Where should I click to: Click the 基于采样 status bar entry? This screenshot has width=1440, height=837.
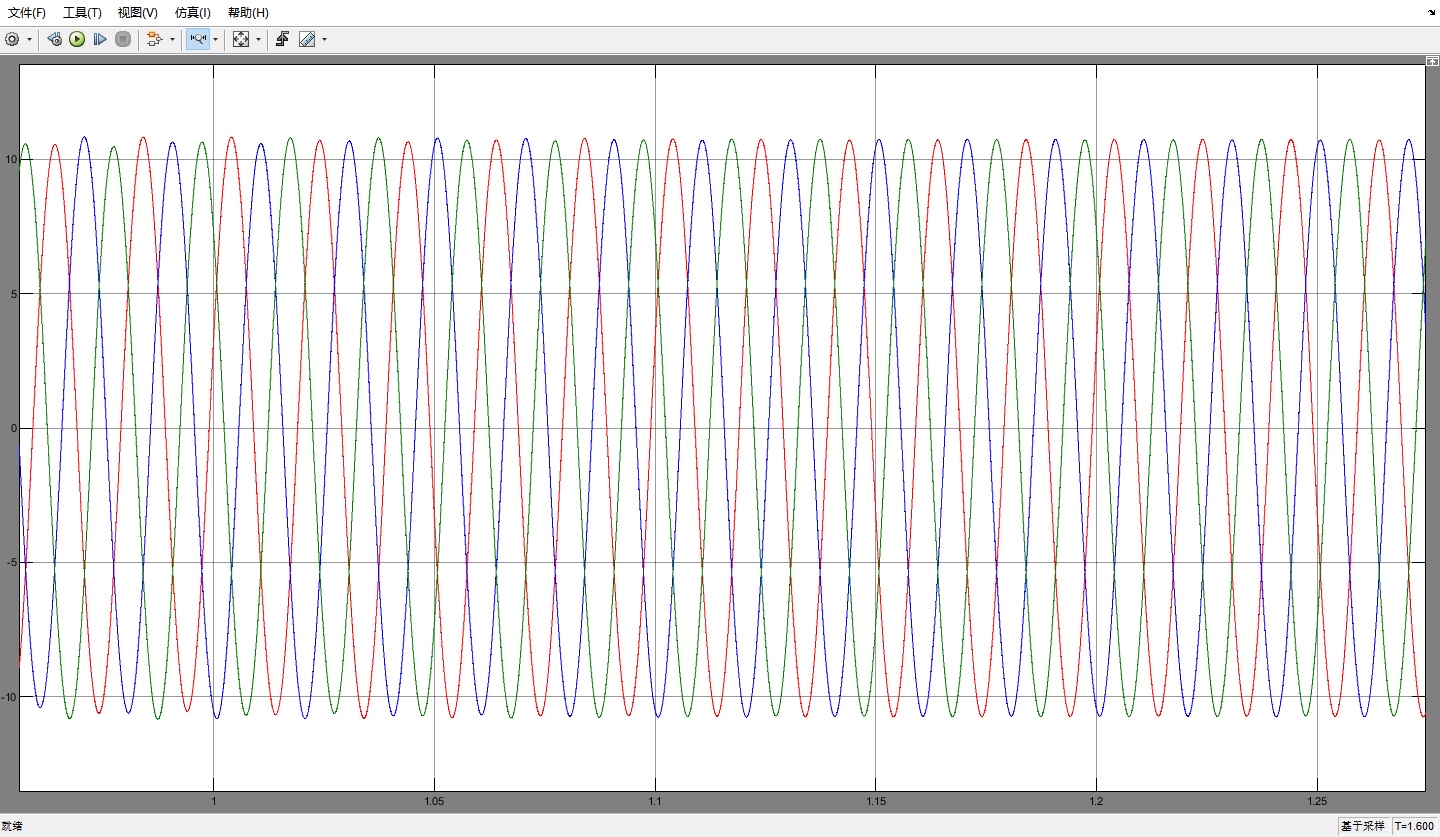pyautogui.click(x=1364, y=826)
